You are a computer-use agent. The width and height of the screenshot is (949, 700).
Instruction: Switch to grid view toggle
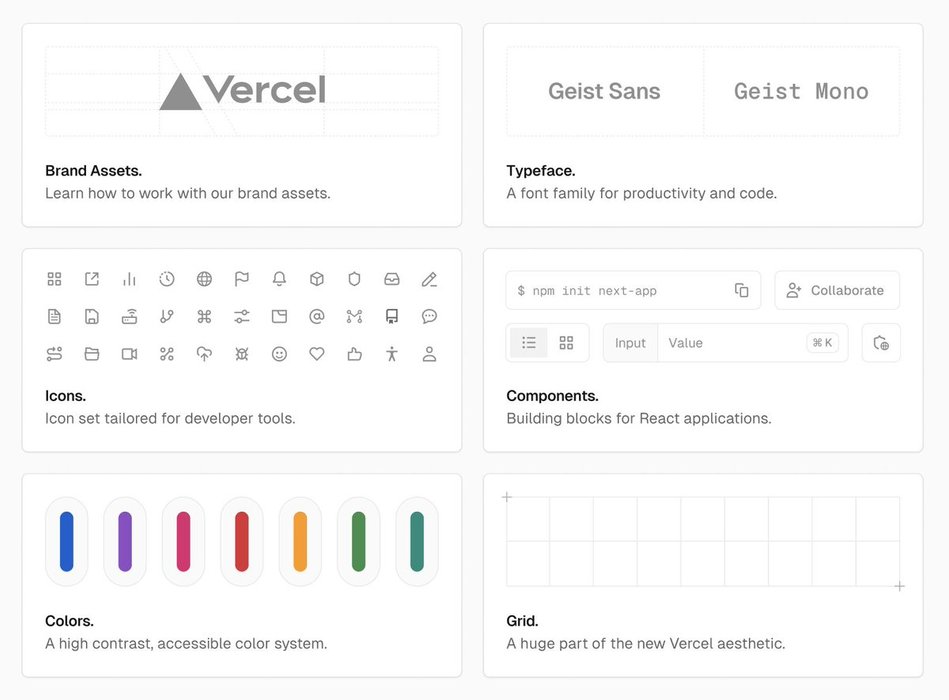[x=566, y=343]
